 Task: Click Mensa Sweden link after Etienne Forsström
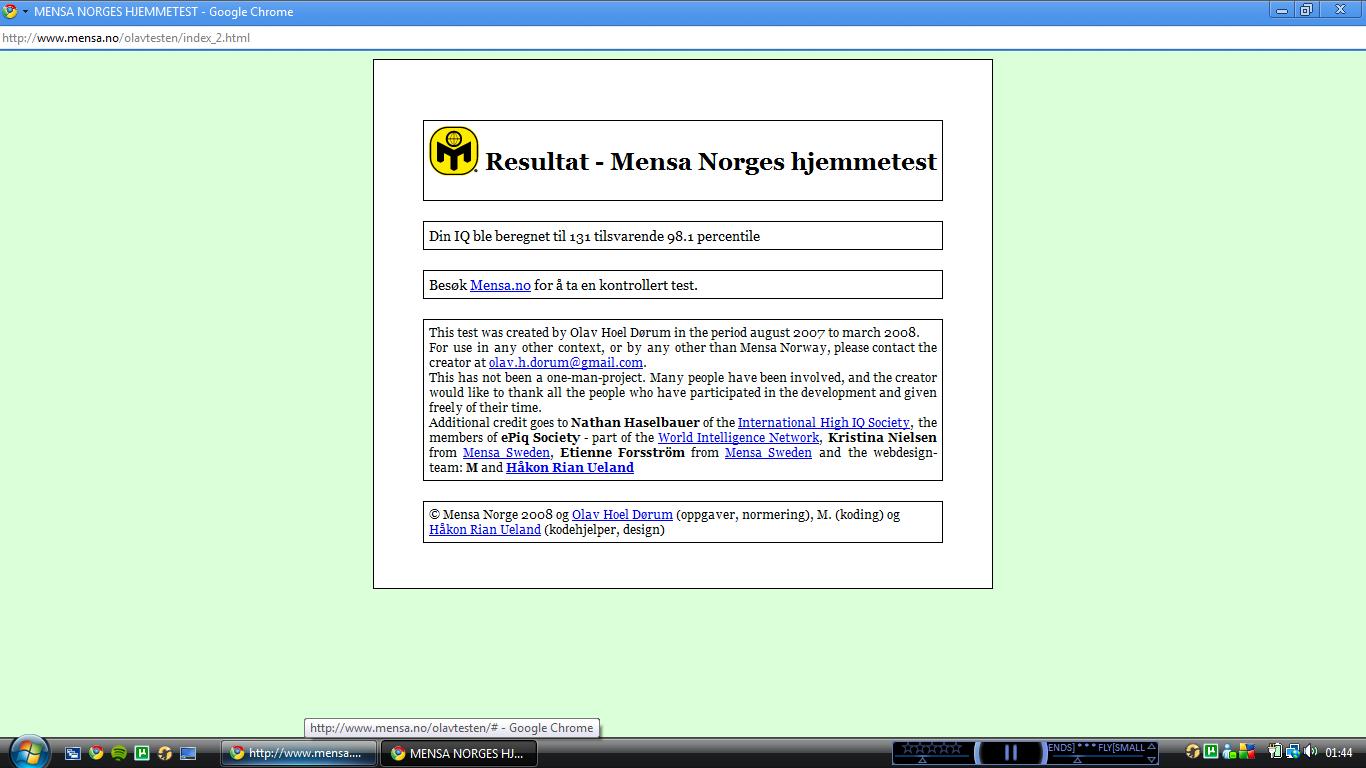pos(768,453)
